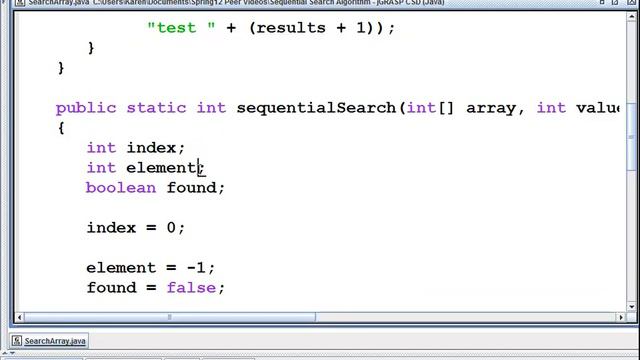Click the horizontal scrollbar left arrow
640x360 pixels.
(x=19, y=317)
